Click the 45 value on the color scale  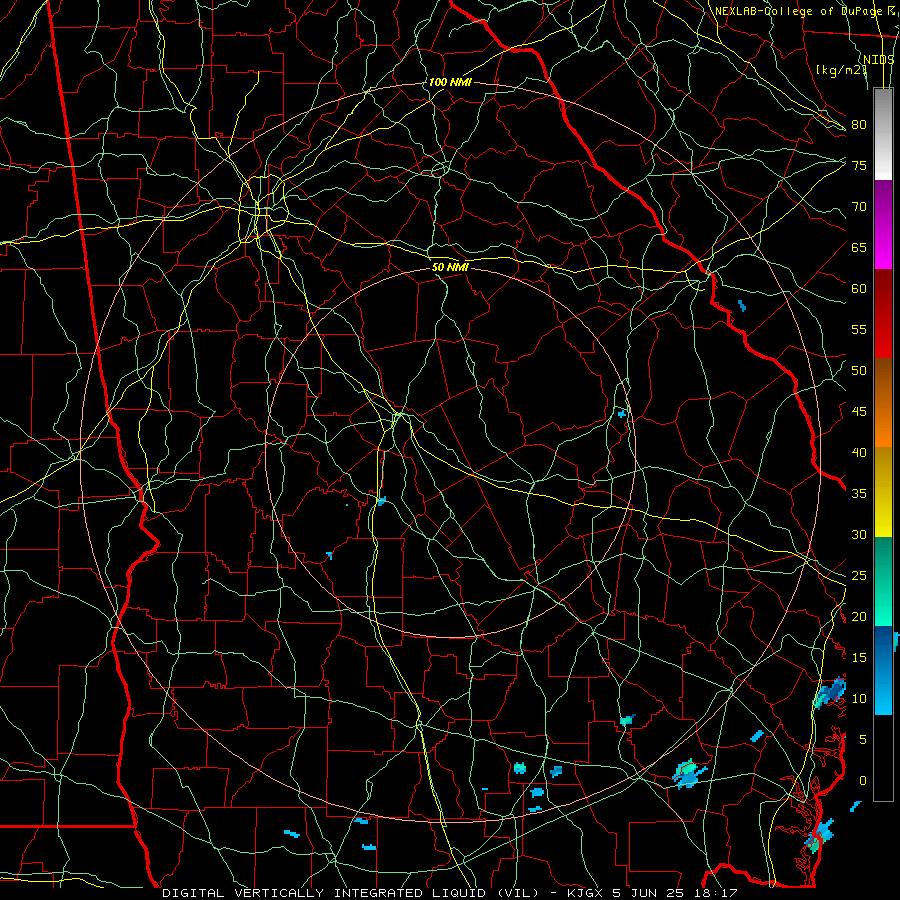[x=859, y=412]
